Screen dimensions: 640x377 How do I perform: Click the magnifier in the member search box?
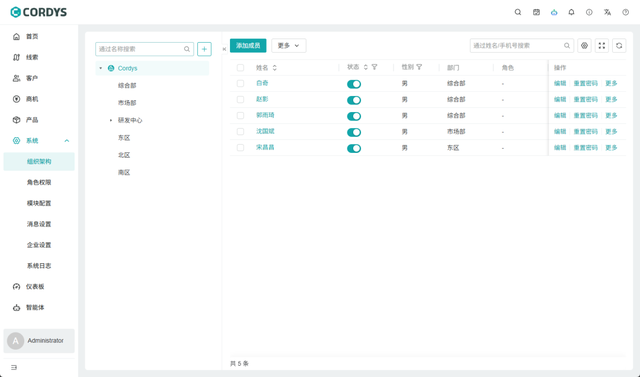pos(567,46)
